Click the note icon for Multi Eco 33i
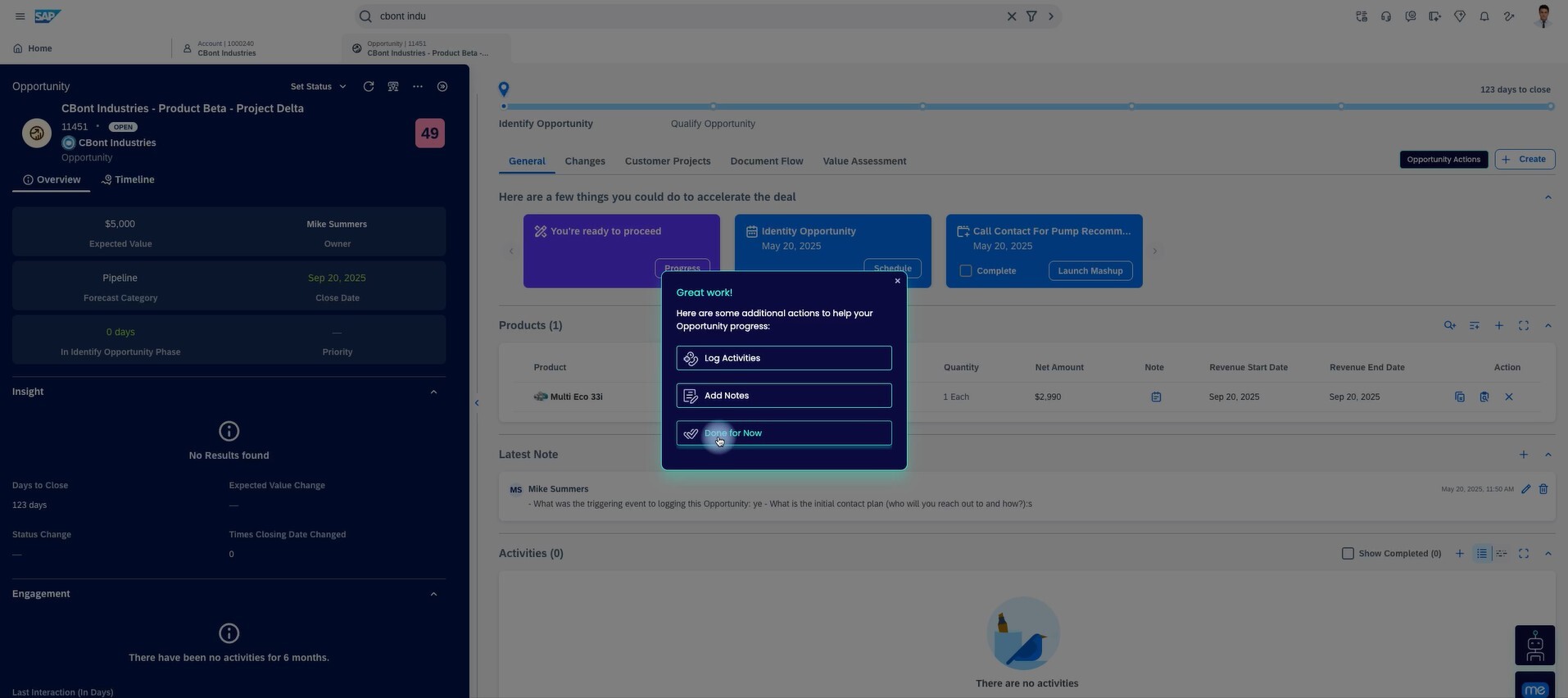1568x698 pixels. pyautogui.click(x=1155, y=397)
